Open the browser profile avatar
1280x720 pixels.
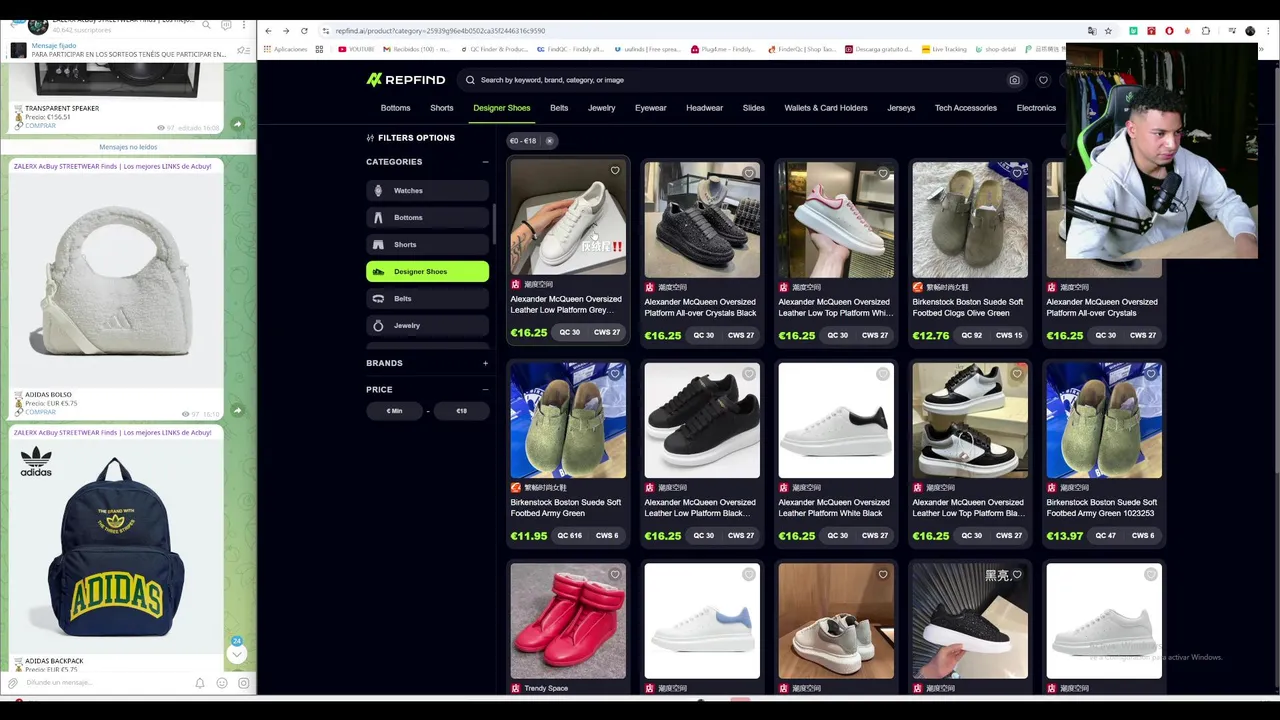click(1250, 31)
